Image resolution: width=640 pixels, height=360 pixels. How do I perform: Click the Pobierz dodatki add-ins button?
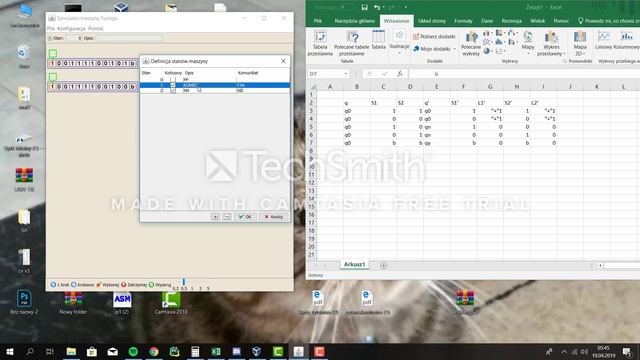point(434,36)
